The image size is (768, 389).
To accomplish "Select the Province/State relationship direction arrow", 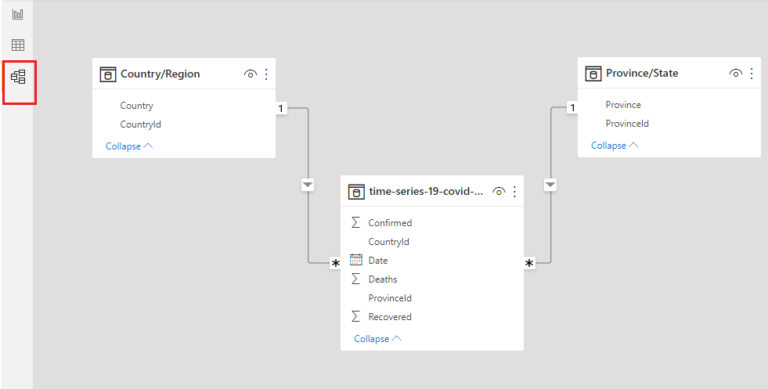I will [550, 185].
